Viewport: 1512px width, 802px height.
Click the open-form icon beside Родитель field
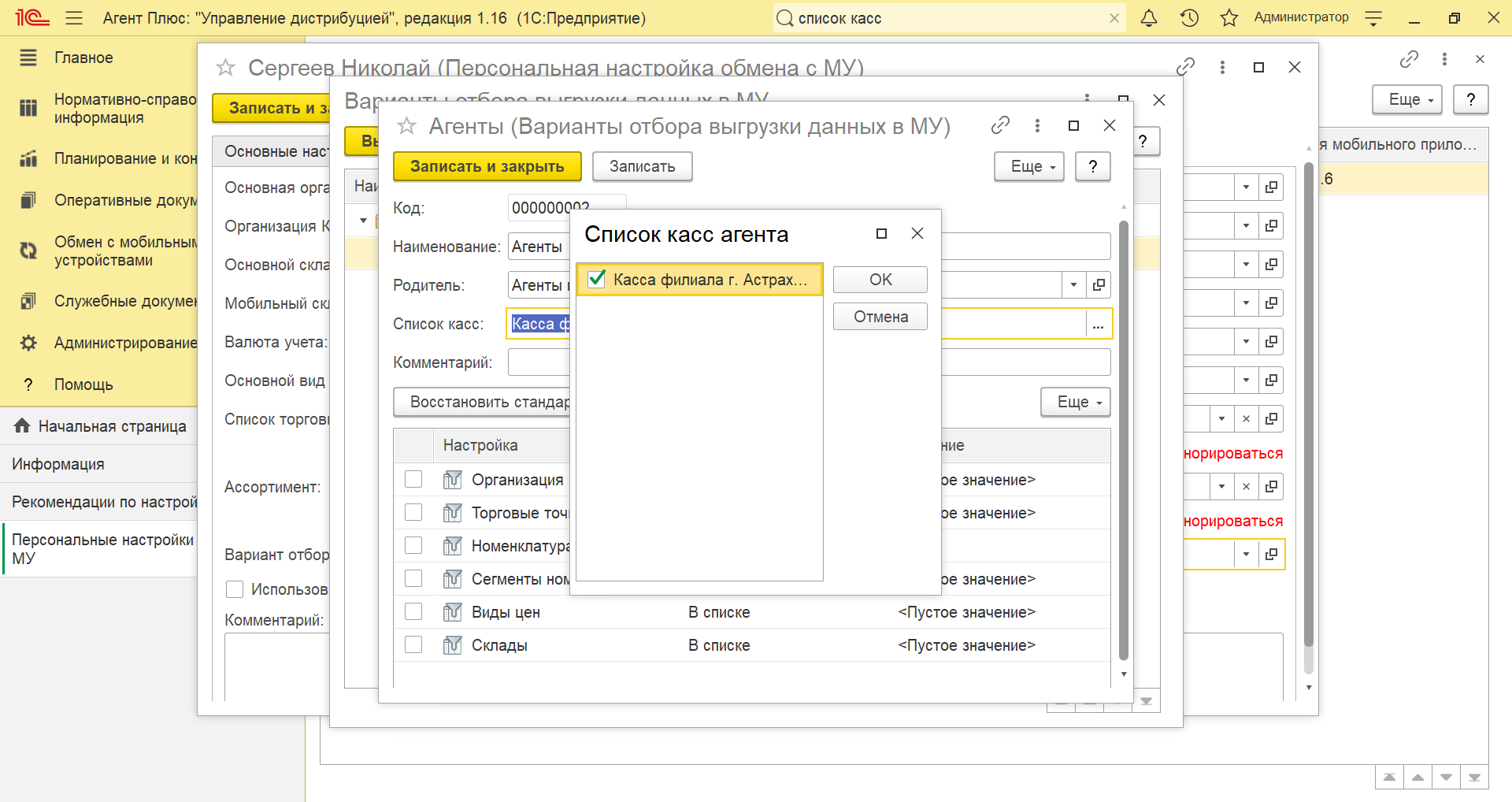click(1099, 285)
